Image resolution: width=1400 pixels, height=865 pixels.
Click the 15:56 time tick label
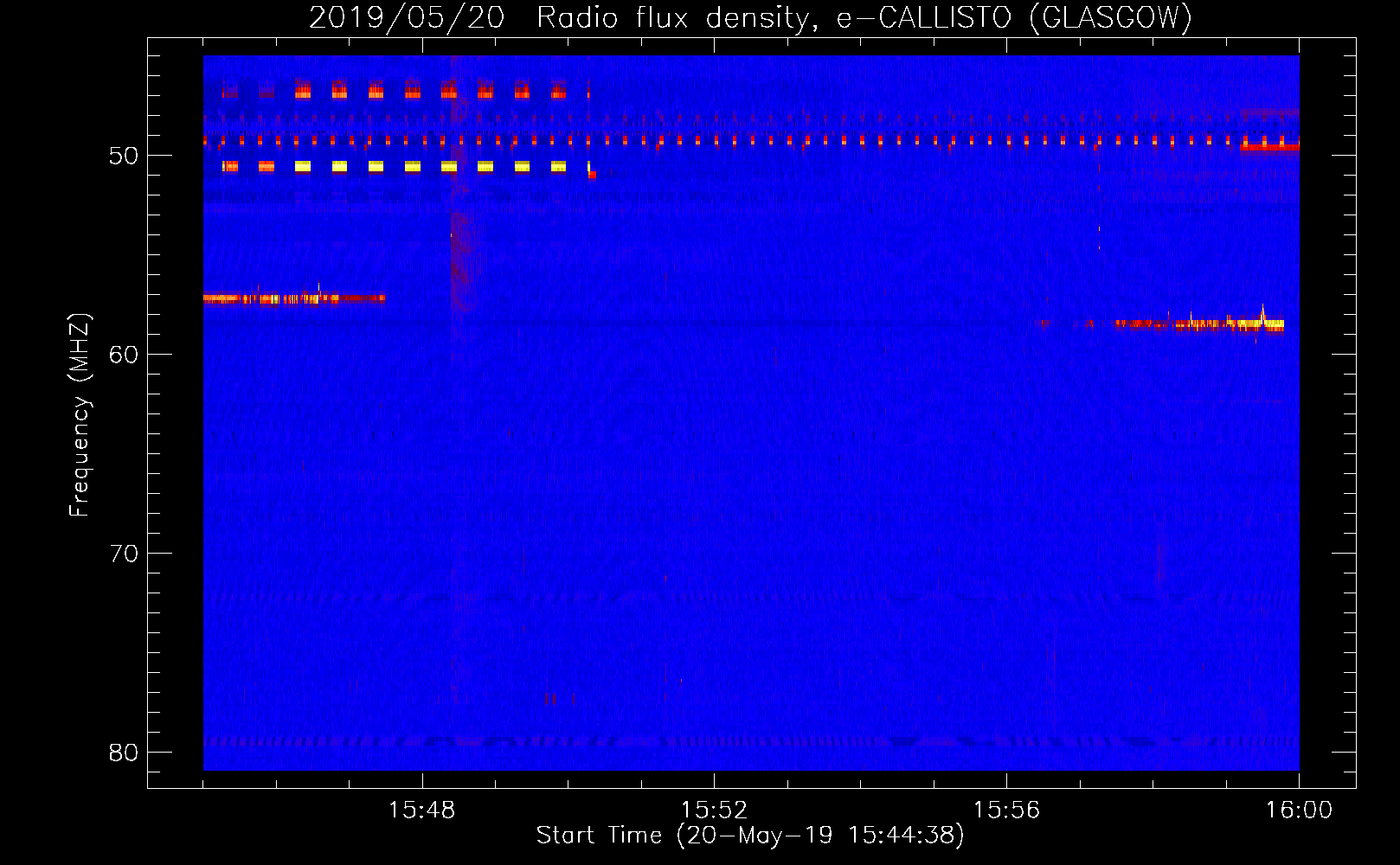coord(1006,811)
